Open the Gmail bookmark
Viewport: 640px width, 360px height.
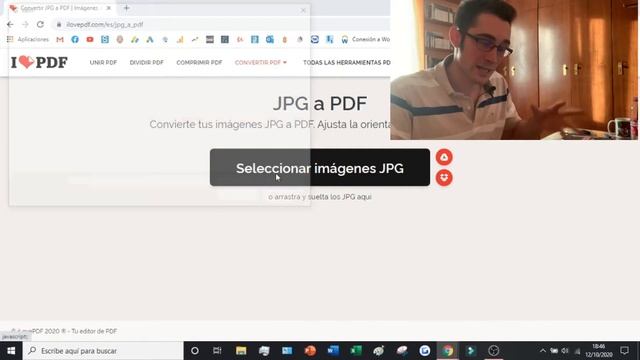click(x=60, y=40)
